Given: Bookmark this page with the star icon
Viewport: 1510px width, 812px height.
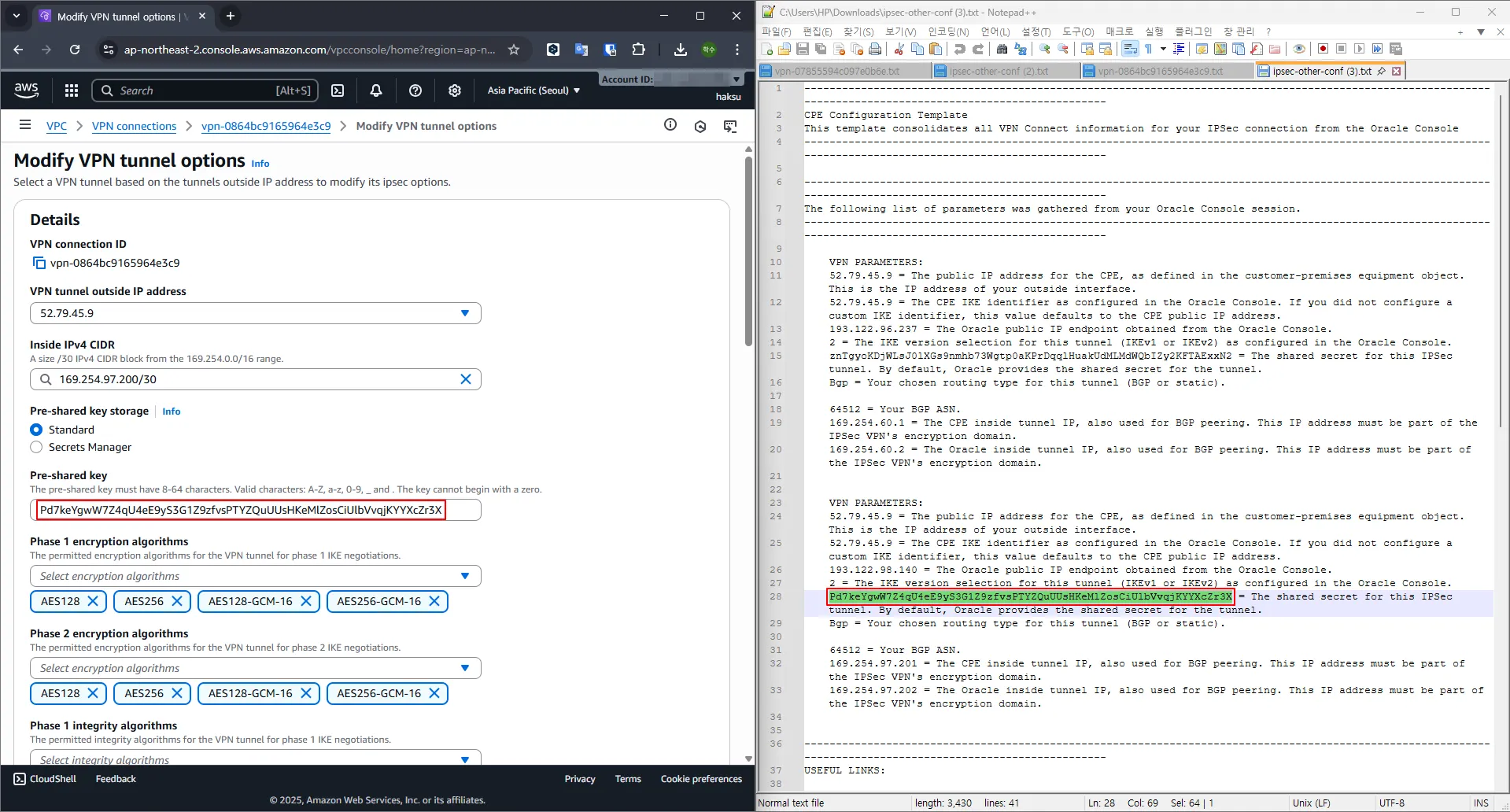Looking at the screenshot, I should (514, 50).
